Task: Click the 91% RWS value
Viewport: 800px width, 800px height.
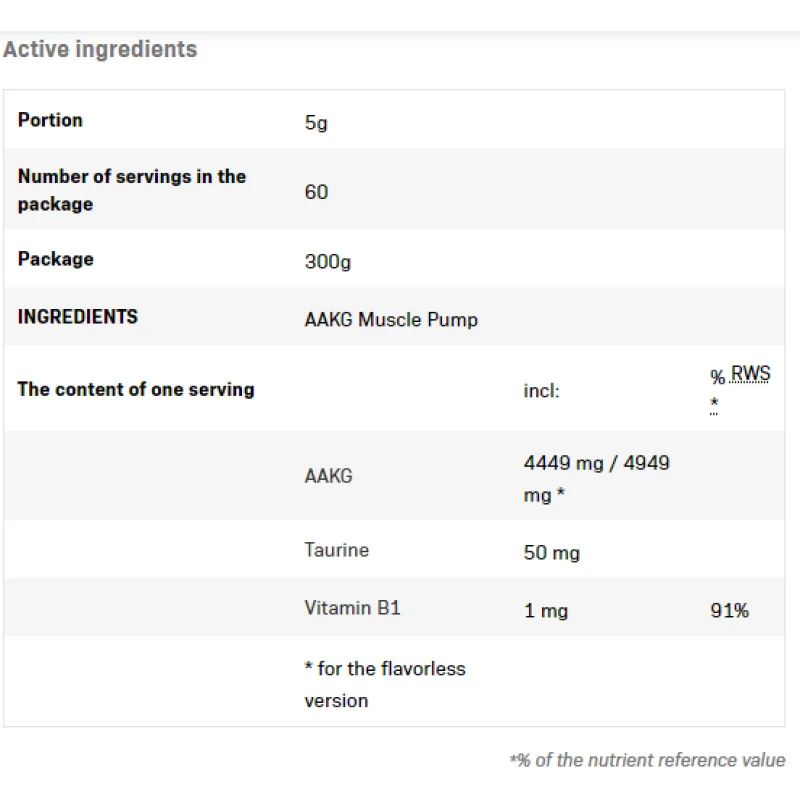Action: click(729, 610)
